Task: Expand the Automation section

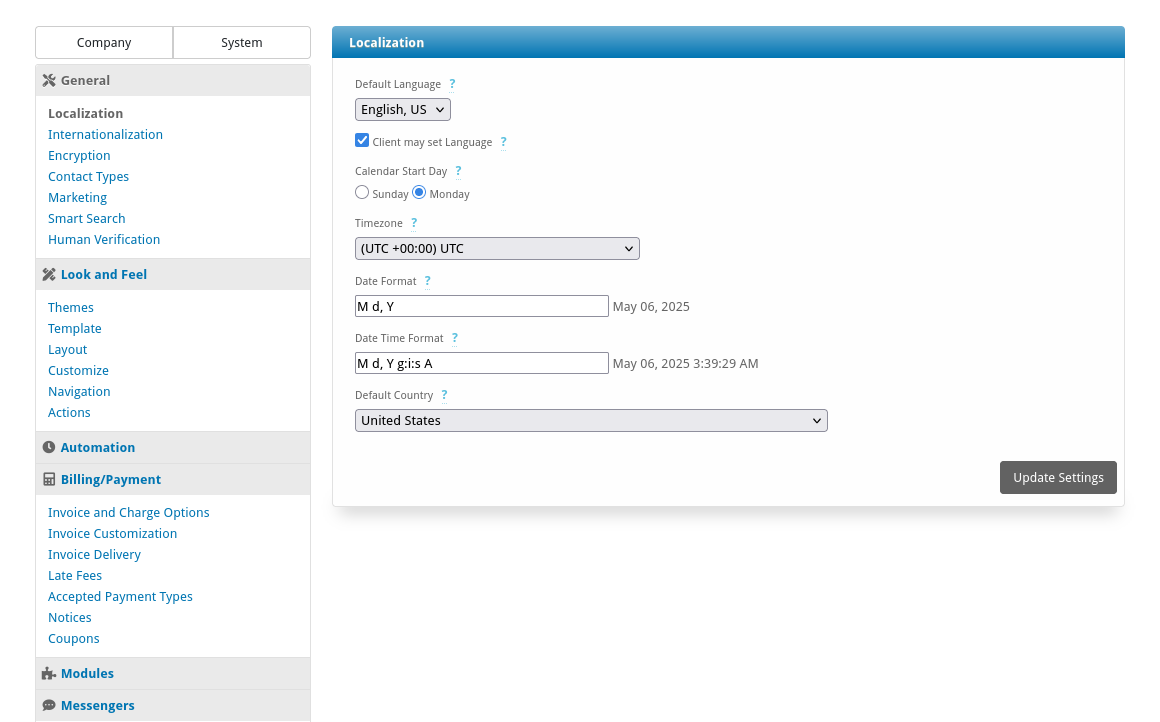Action: pos(173,448)
